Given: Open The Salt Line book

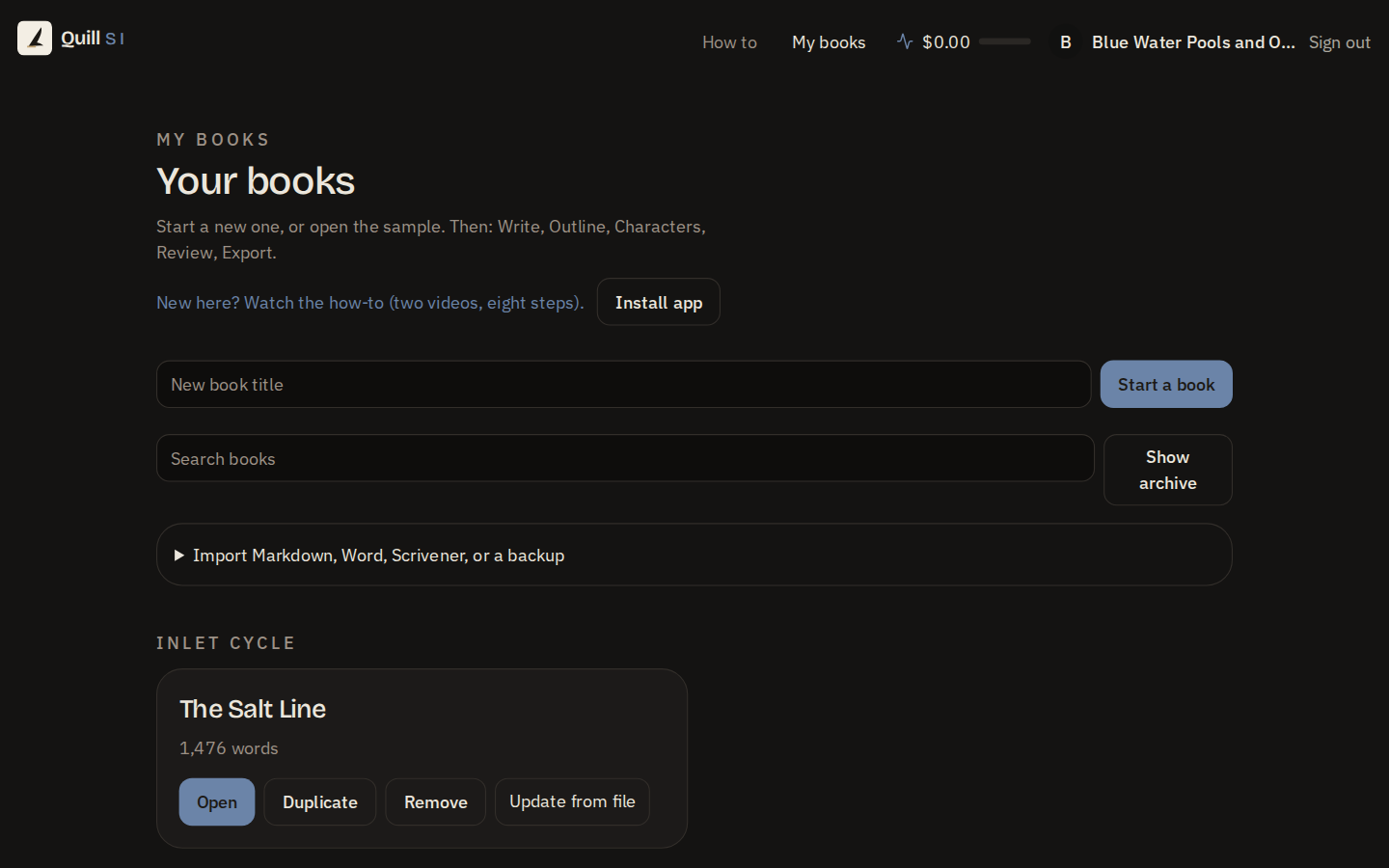Looking at the screenshot, I should coord(217,802).
